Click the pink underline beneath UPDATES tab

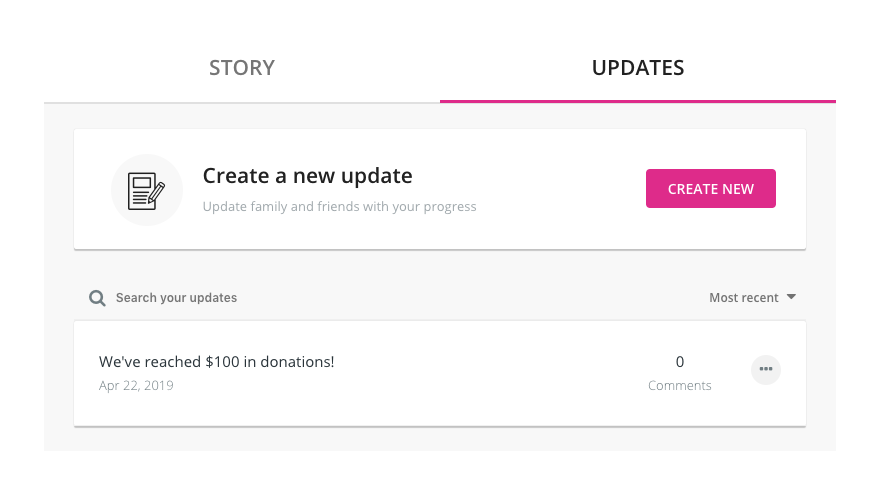(x=638, y=101)
